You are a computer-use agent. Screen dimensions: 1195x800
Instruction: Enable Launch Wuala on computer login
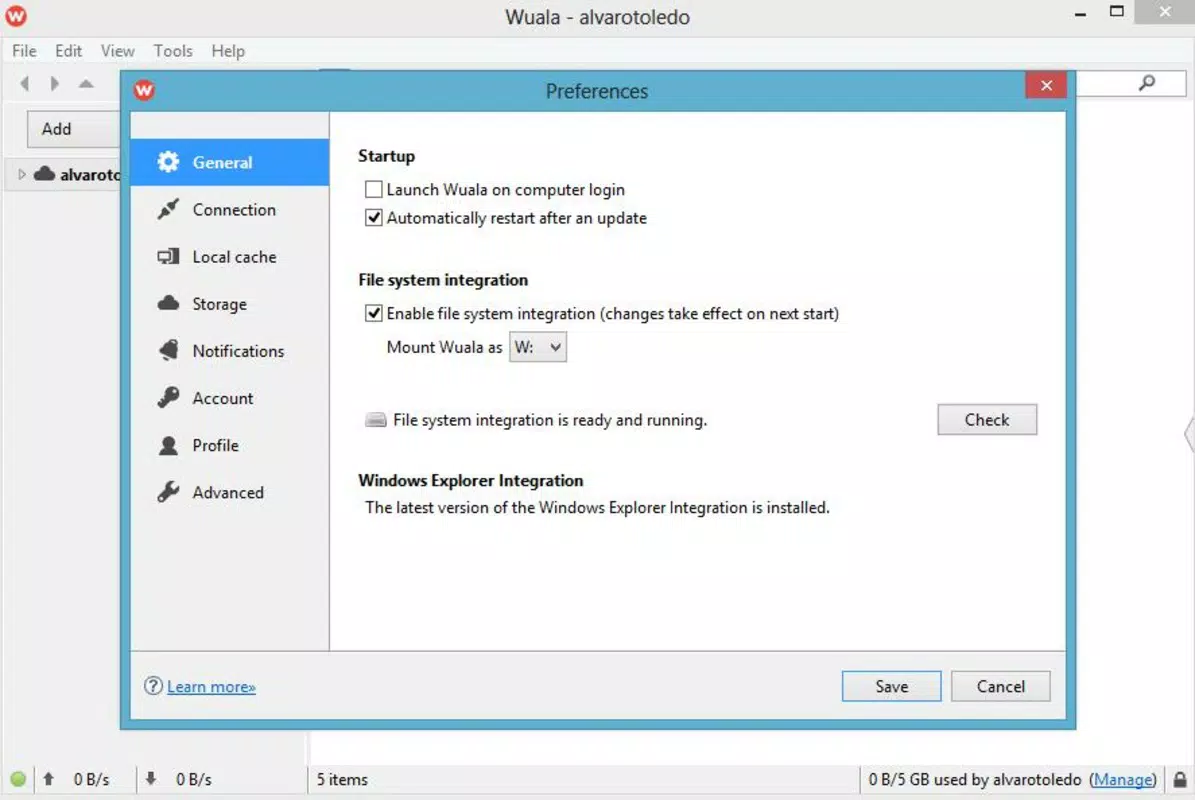pos(373,189)
